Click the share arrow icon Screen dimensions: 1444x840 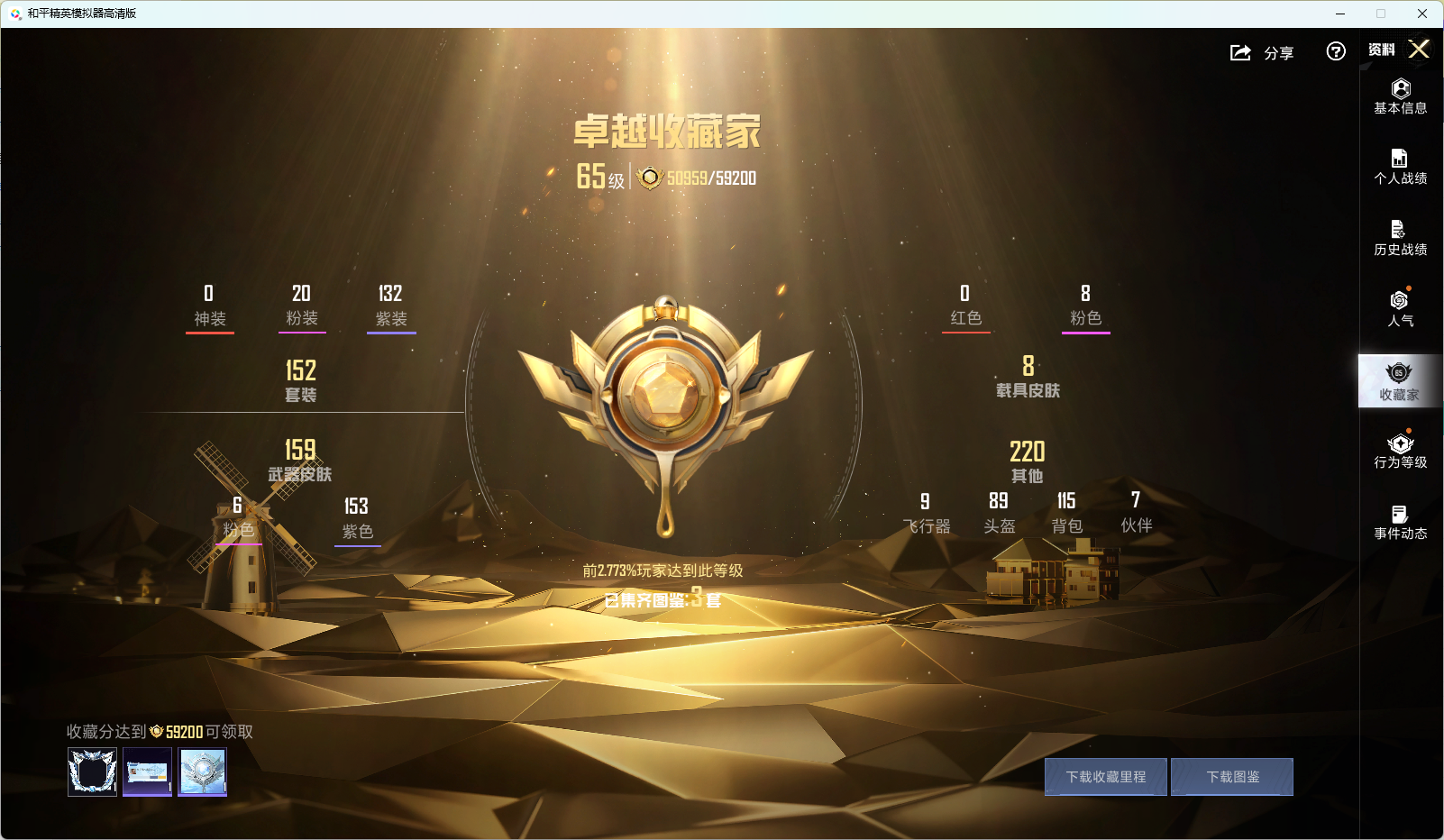[x=1240, y=52]
